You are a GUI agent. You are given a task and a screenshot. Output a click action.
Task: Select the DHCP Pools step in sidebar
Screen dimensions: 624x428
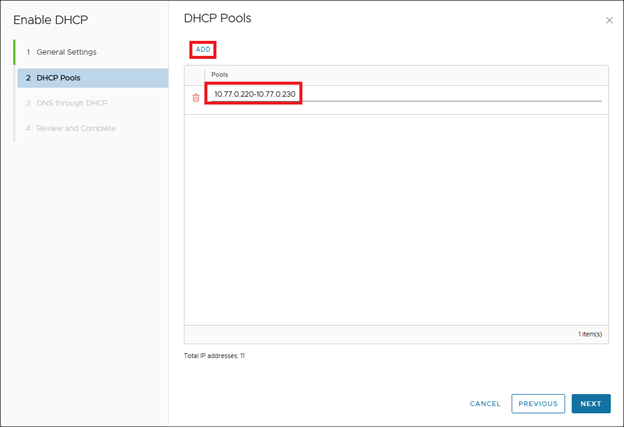[58, 78]
